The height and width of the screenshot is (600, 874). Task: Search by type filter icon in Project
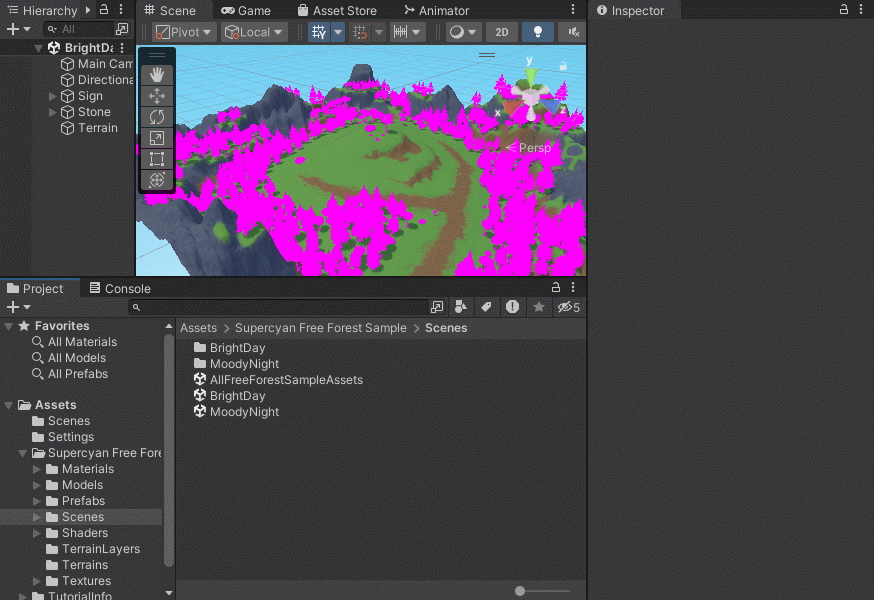pos(460,307)
